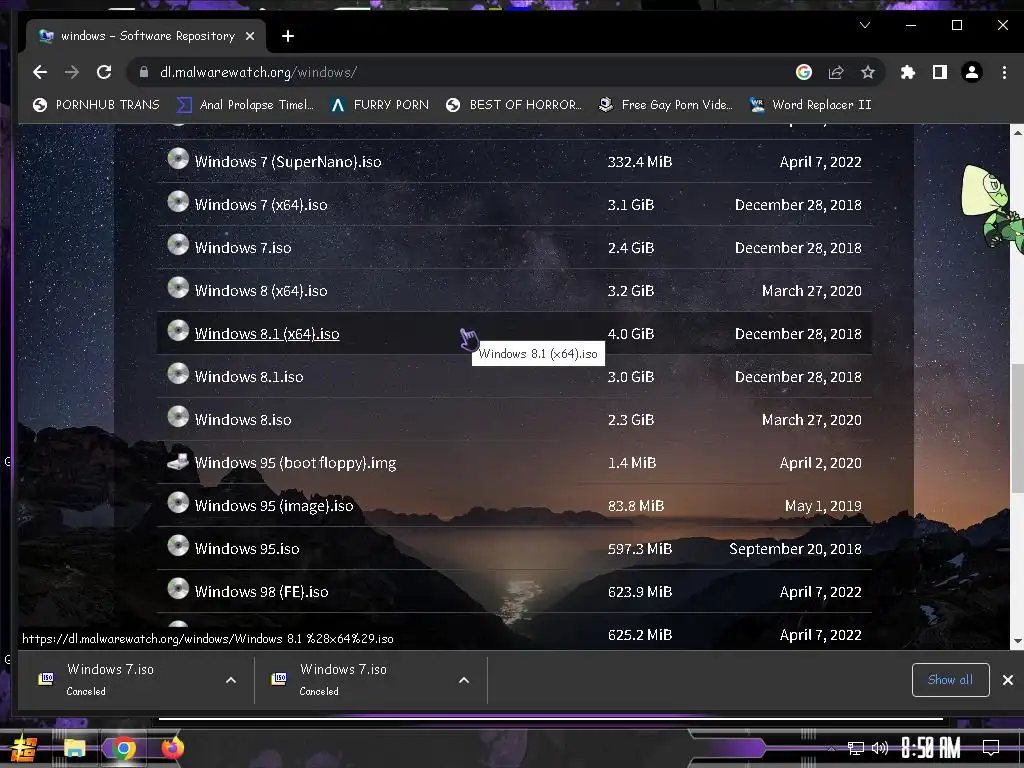Open the BEST OF HORROR bookmark
The image size is (1024, 768).
tap(514, 104)
